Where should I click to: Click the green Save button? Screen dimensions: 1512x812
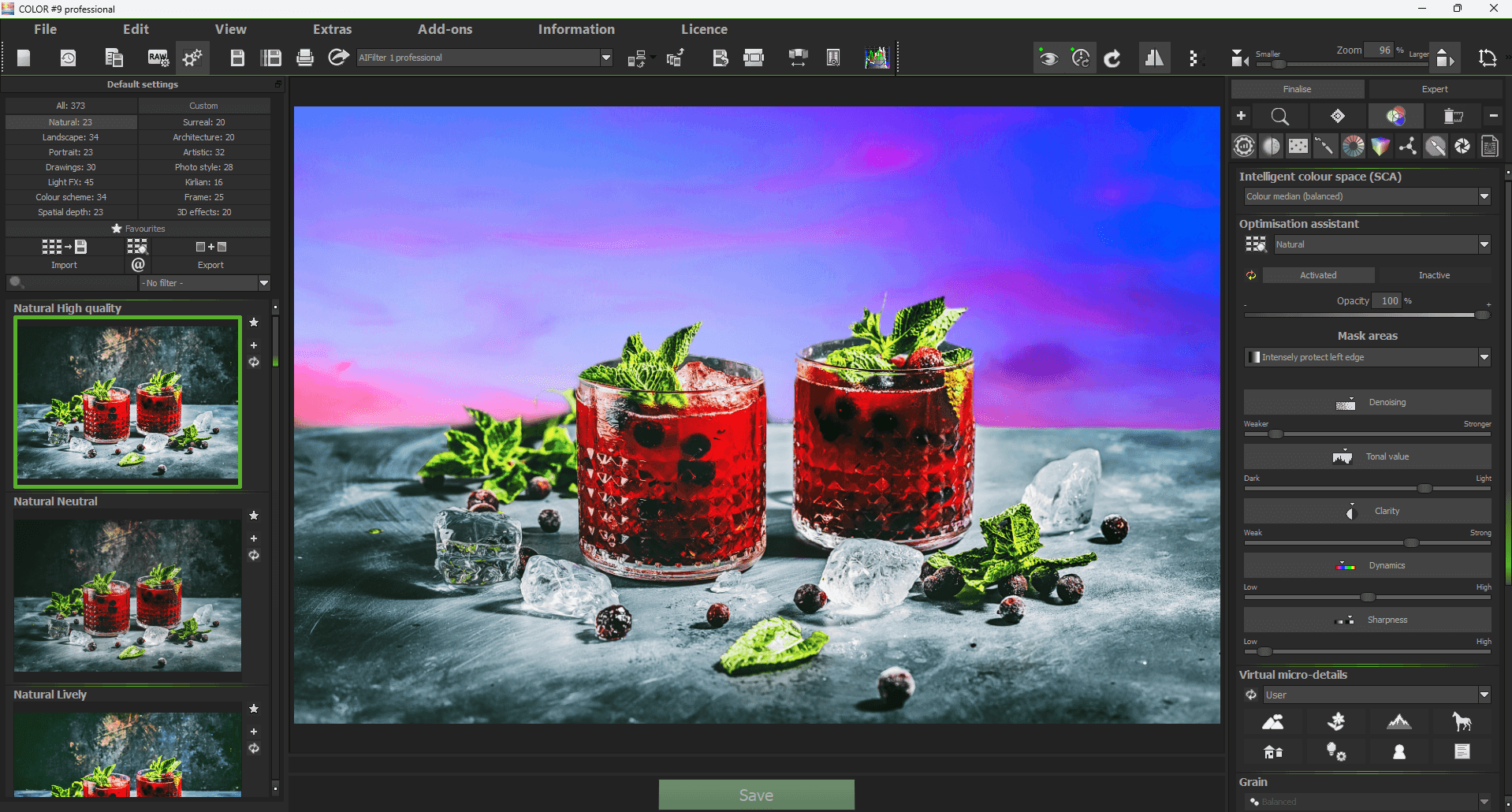[x=756, y=795]
